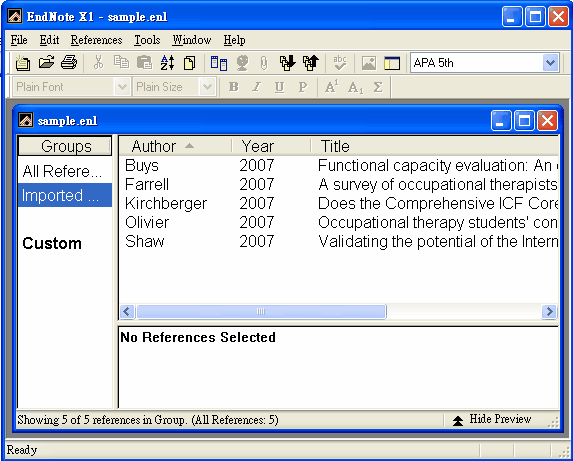Select the Shaw 2007 reference
This screenshot has width=573, height=461.
338,241
